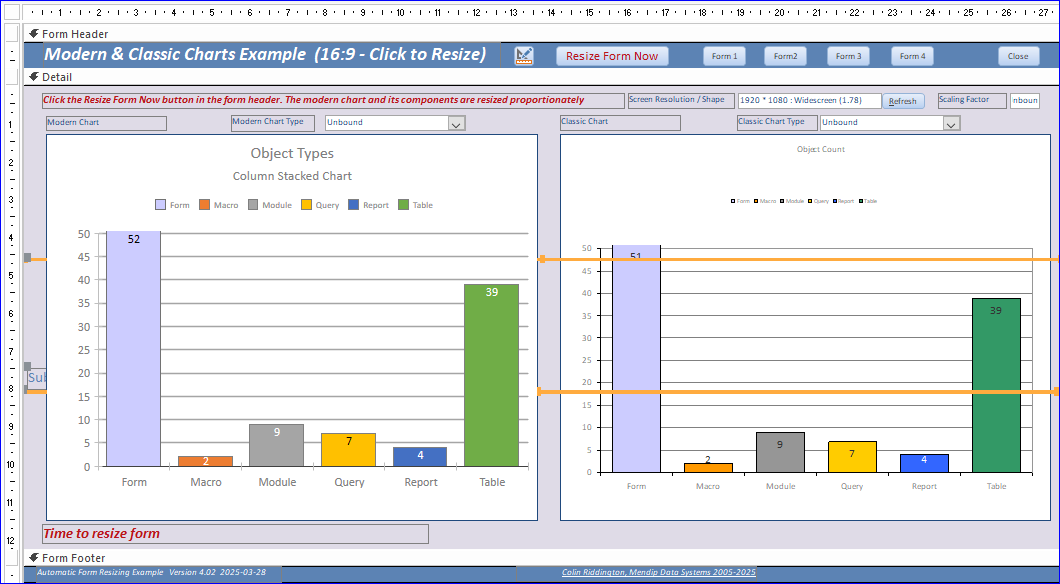Click the Colin Riddington, Mendip Data Systems link
The height and width of the screenshot is (584, 1060).
point(658,573)
